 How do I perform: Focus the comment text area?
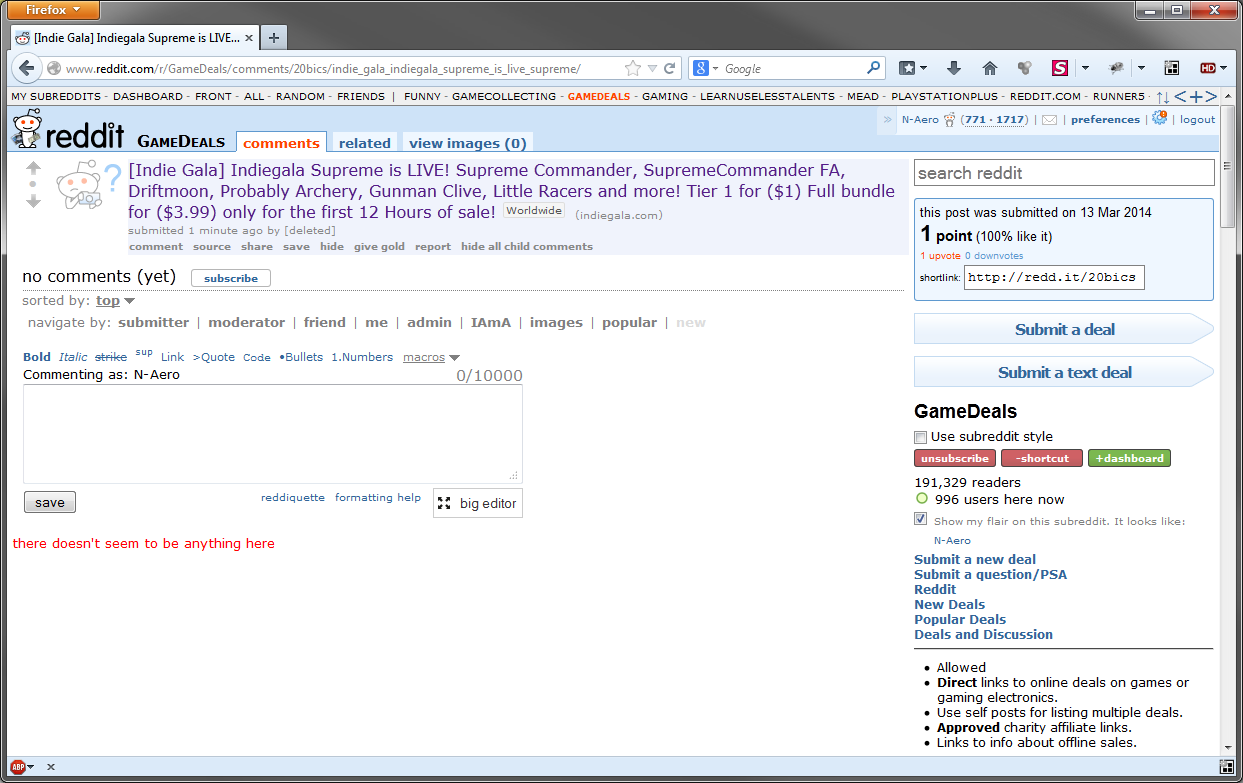[273, 434]
